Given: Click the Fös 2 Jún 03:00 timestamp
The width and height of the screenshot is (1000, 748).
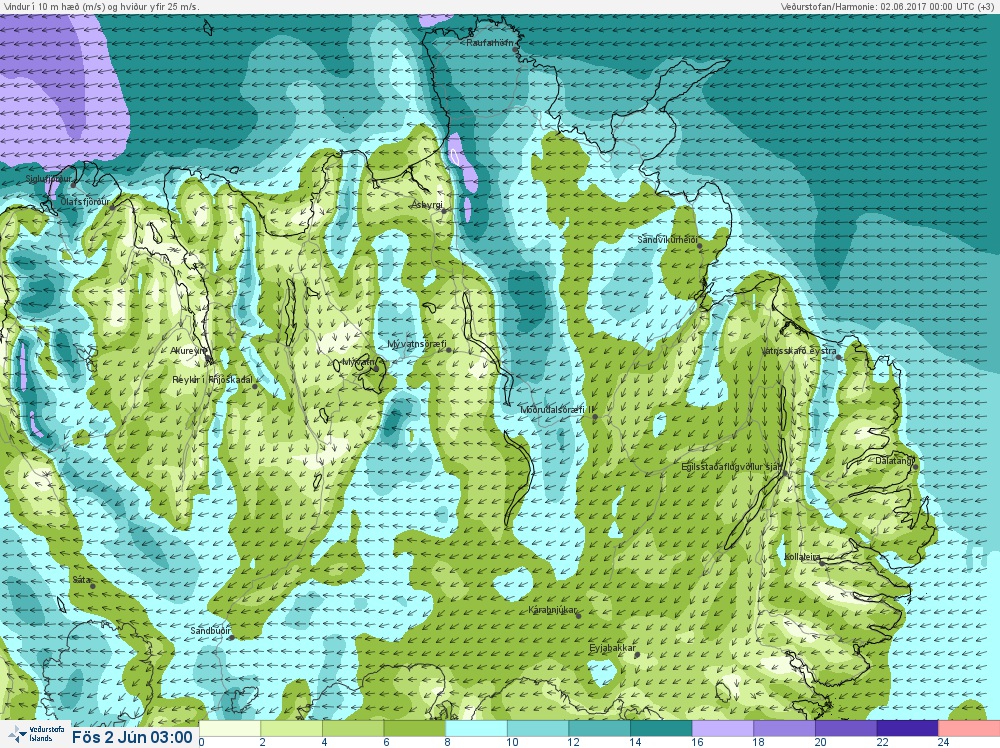Looking at the screenshot, I should pyautogui.click(x=132, y=737).
